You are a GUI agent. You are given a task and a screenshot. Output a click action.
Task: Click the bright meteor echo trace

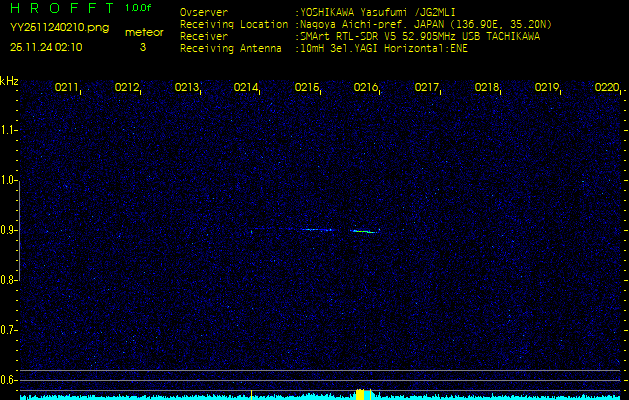[x=364, y=231]
